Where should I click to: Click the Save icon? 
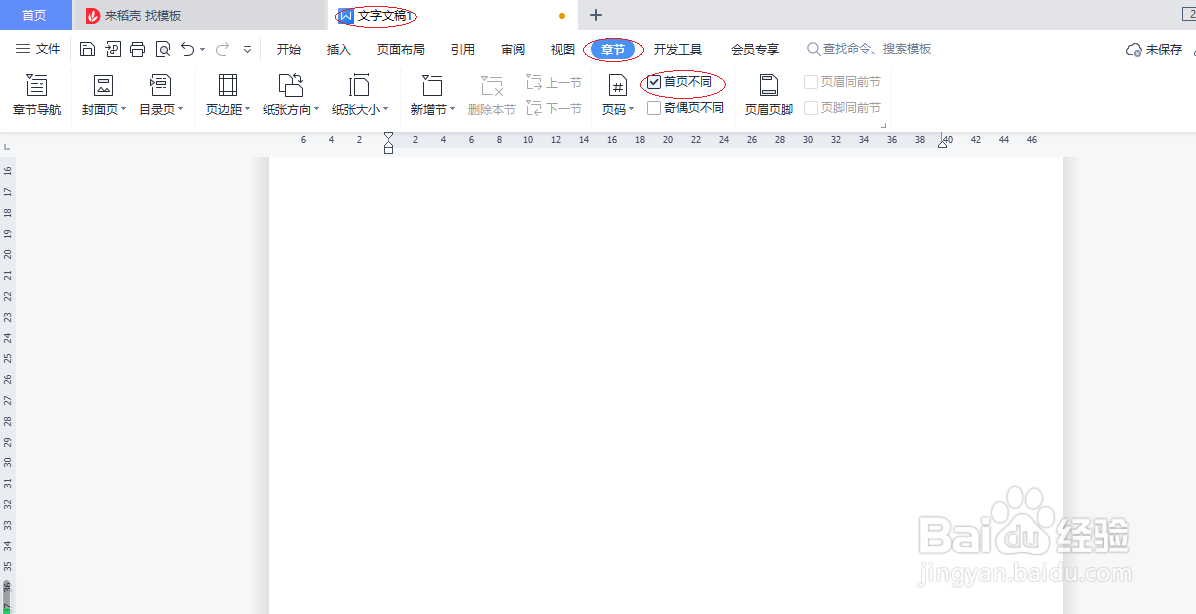[88, 48]
